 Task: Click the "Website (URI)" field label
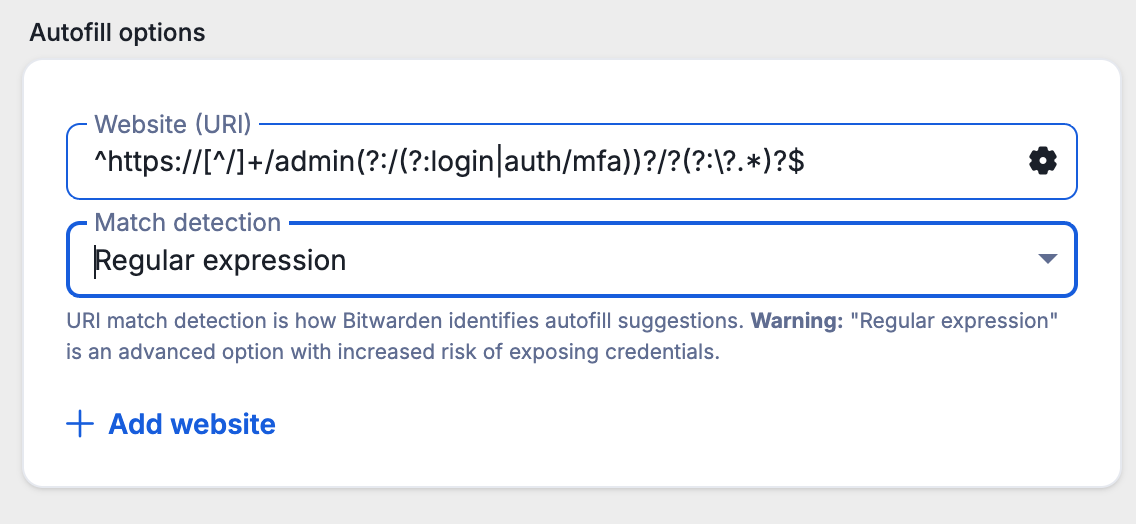click(x=172, y=125)
